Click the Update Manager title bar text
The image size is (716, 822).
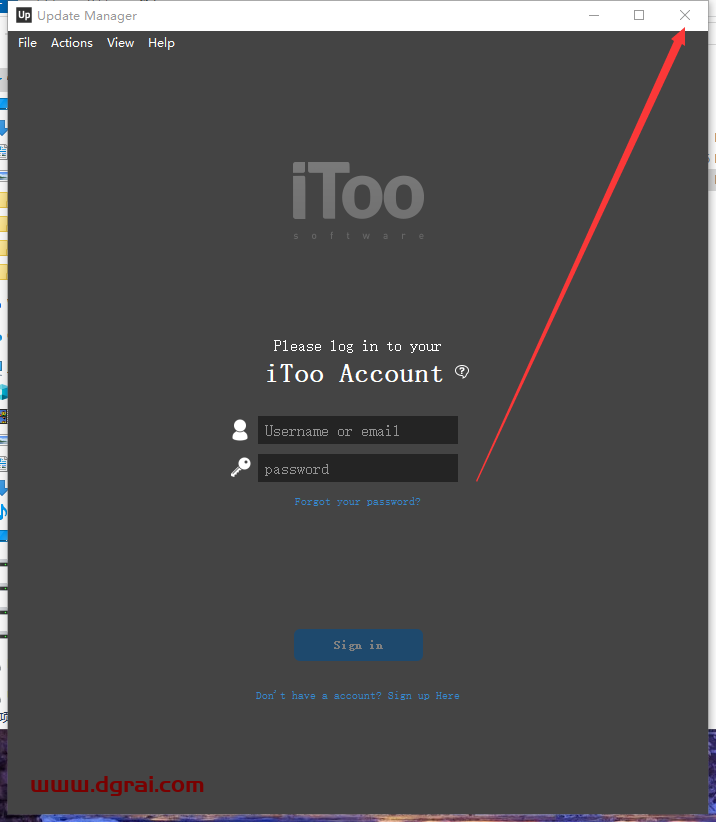[x=87, y=16]
